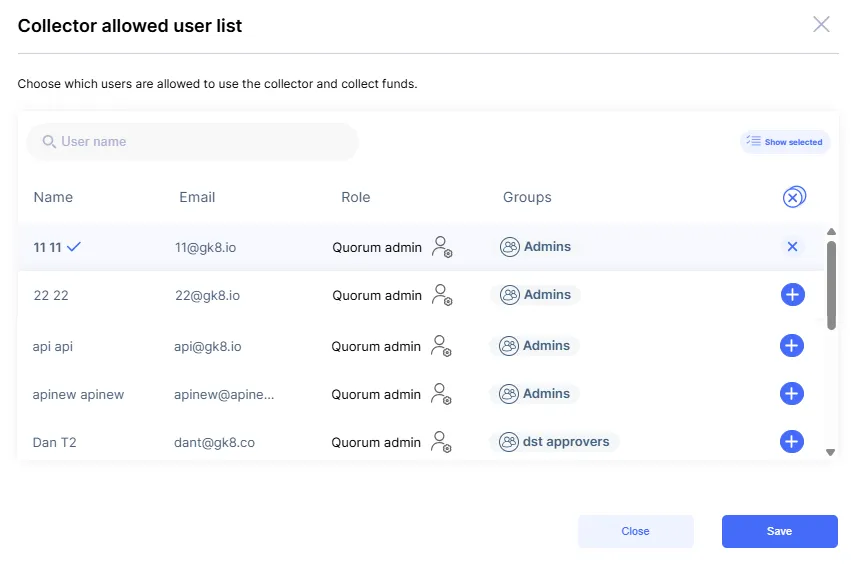
Task: Select the 22 22 user name
Action: [x=51, y=295]
